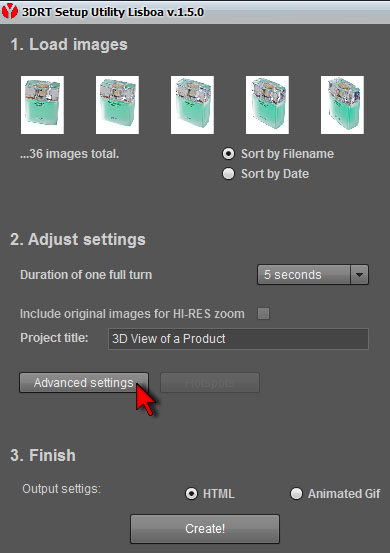Screen dimensions: 390x553
Task: Open the turn duration dropdown arrow
Action: pos(359,274)
